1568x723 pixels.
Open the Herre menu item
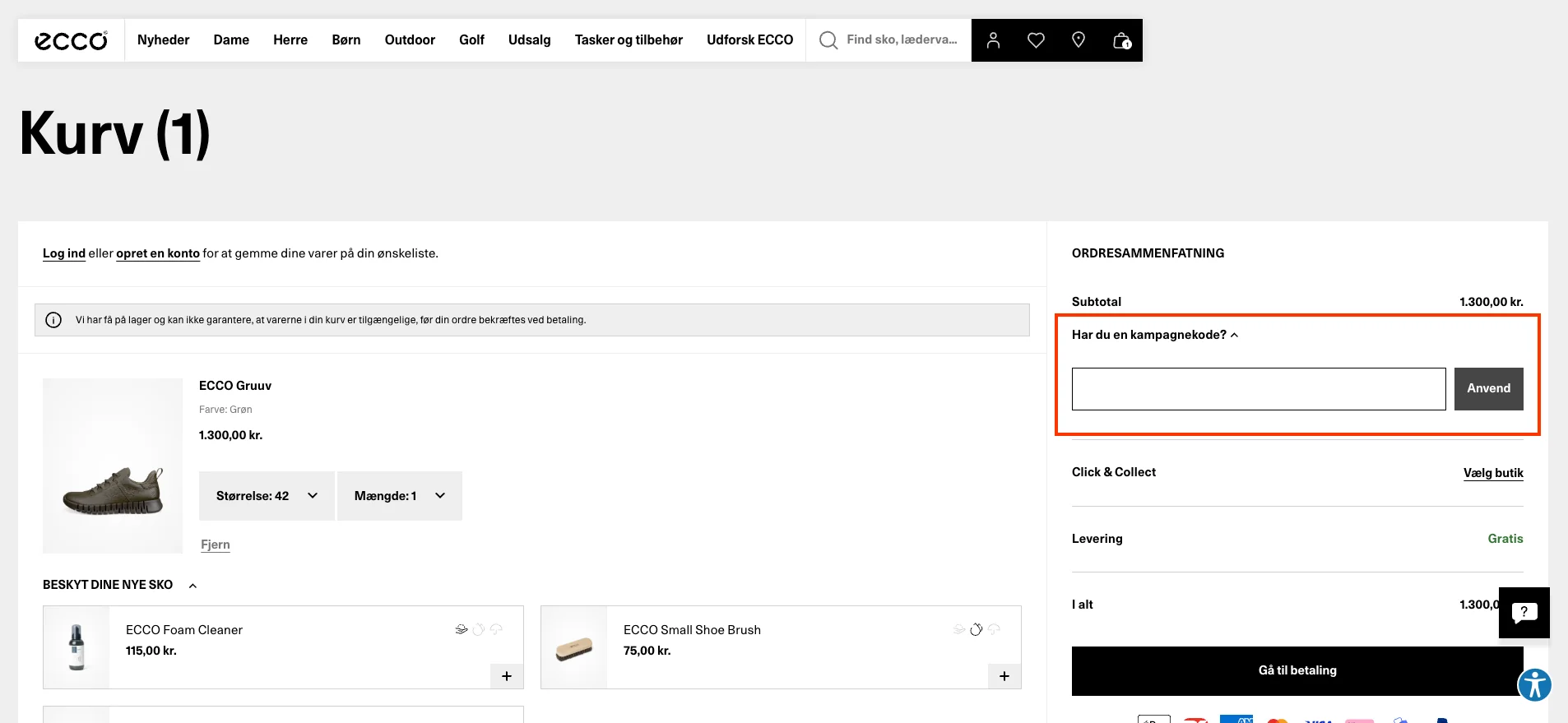(x=290, y=40)
